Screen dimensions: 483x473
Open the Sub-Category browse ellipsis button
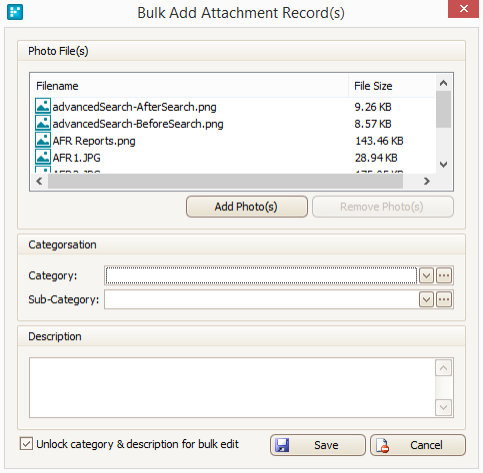point(444,300)
